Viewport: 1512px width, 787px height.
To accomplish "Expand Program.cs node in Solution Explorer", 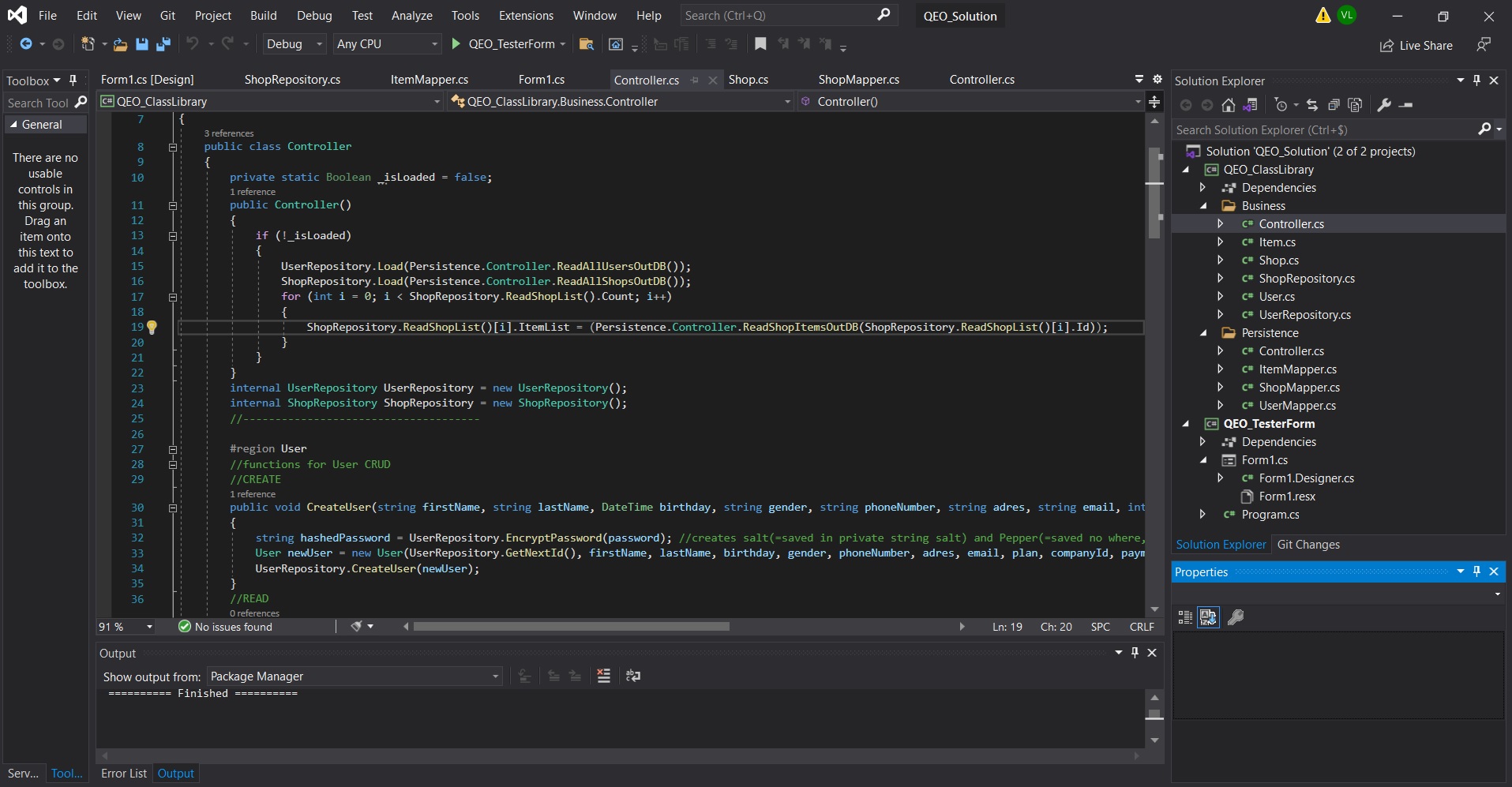I will click(x=1202, y=515).
